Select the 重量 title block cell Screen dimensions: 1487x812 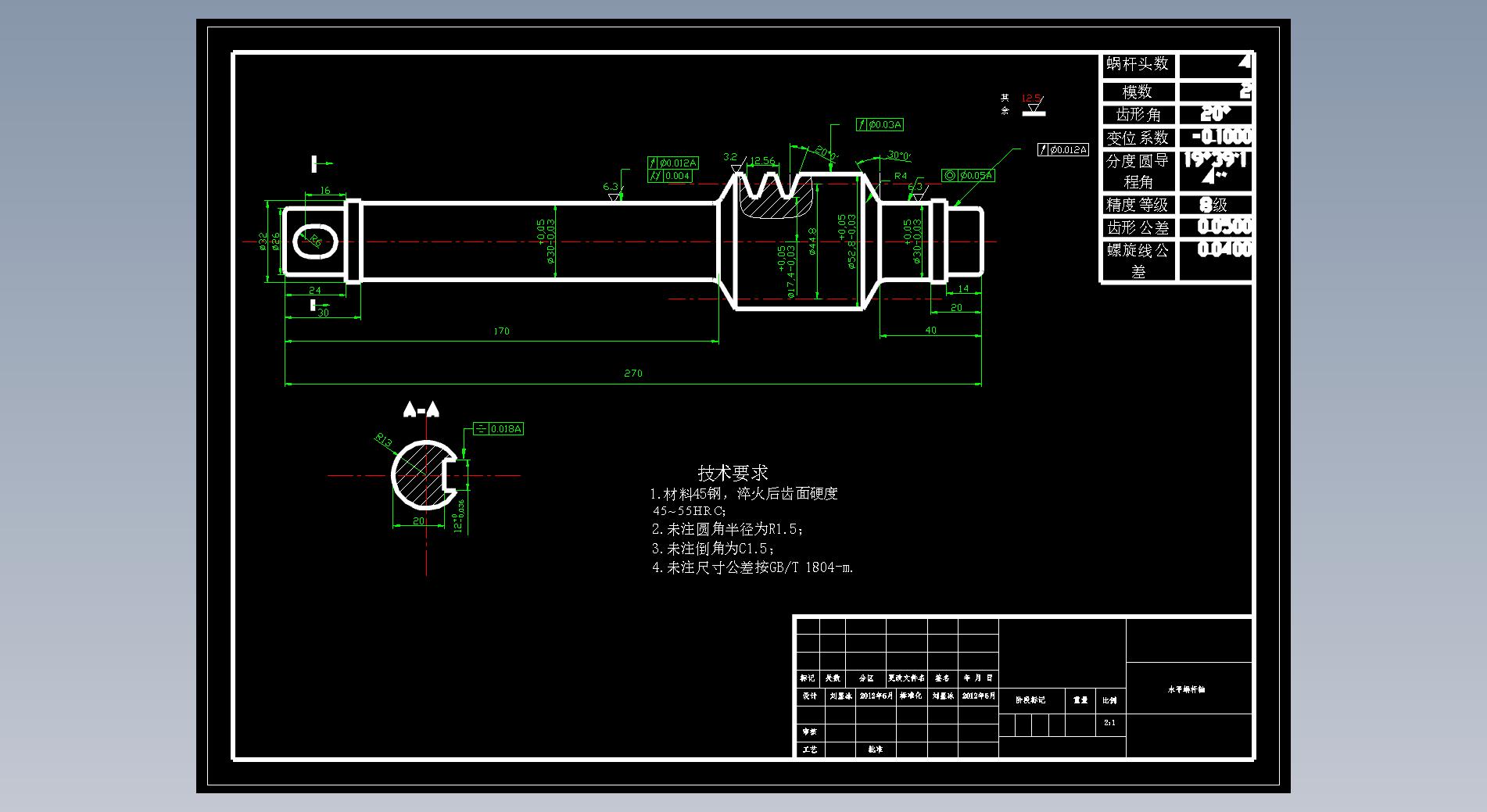tap(1080, 700)
